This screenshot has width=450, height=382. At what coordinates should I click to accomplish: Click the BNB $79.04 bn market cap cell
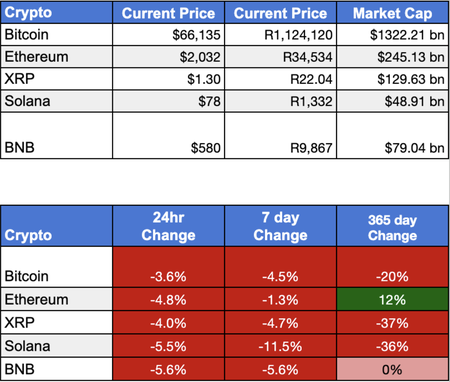point(392,135)
